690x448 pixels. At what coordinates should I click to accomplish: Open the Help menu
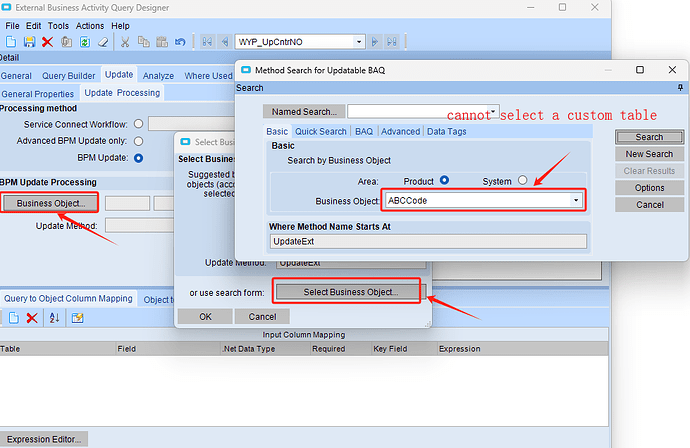120,26
